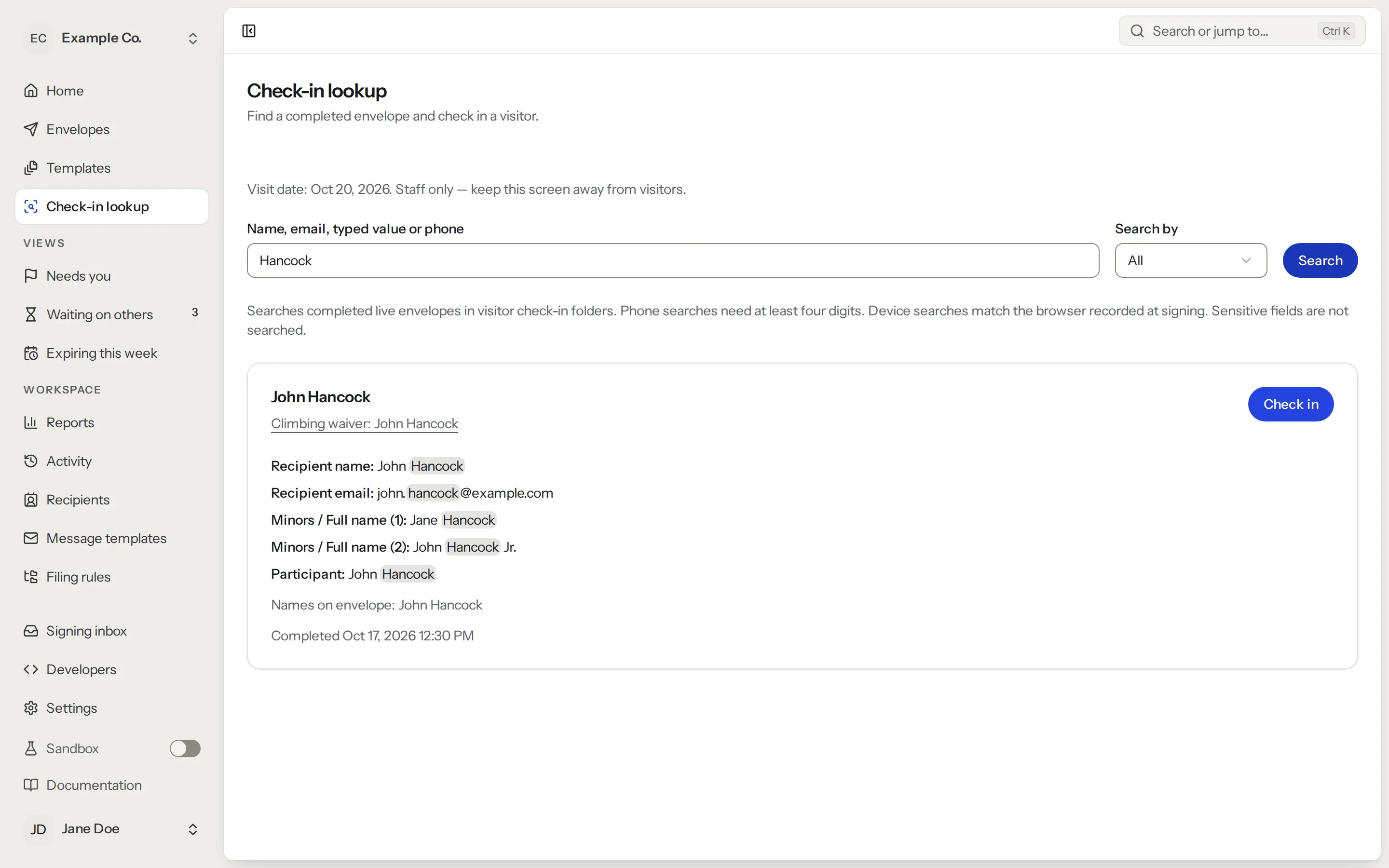
Task: Click the Documentation book icon
Action: point(31,785)
